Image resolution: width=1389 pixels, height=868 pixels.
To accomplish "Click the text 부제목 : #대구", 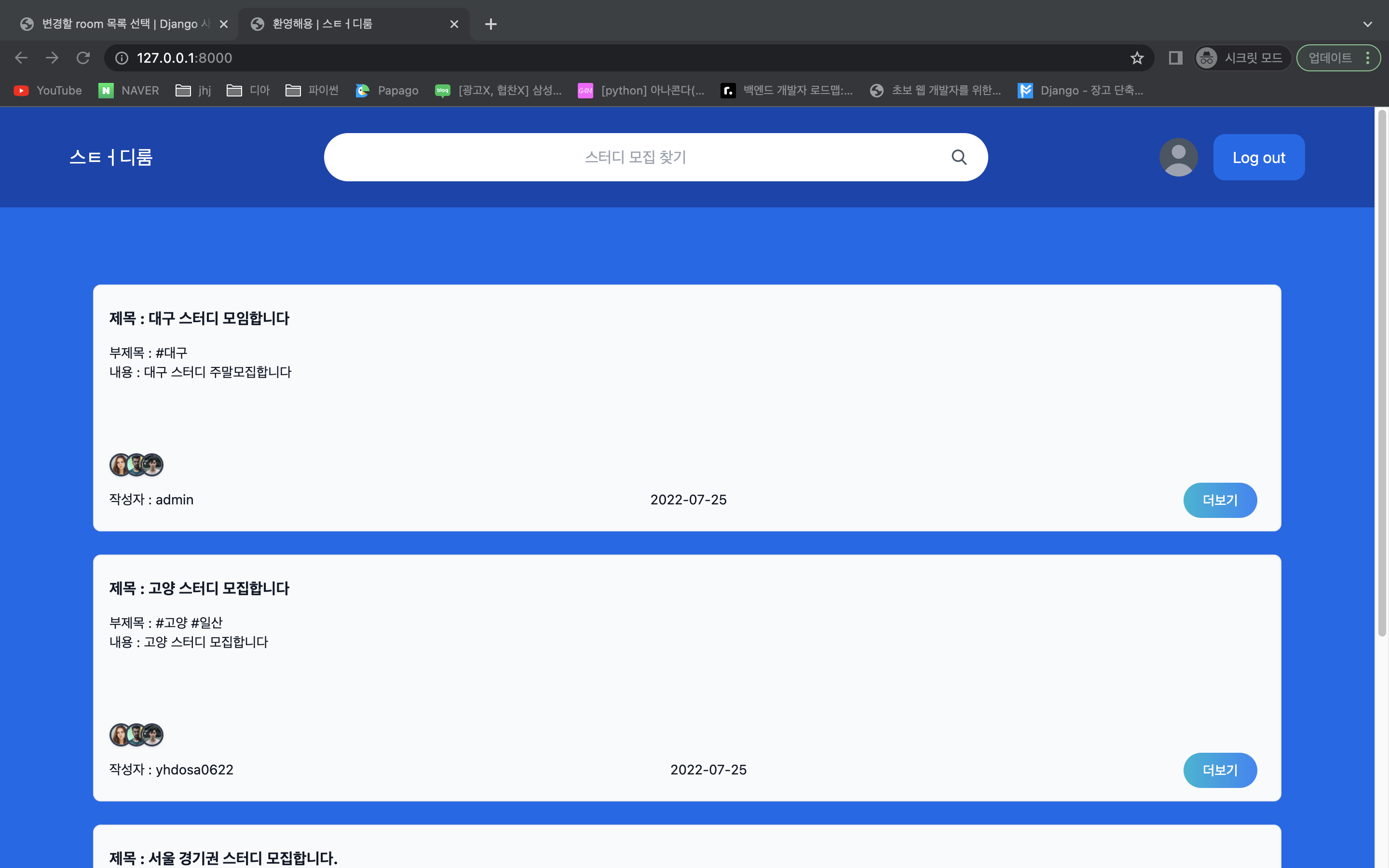I will [x=148, y=353].
